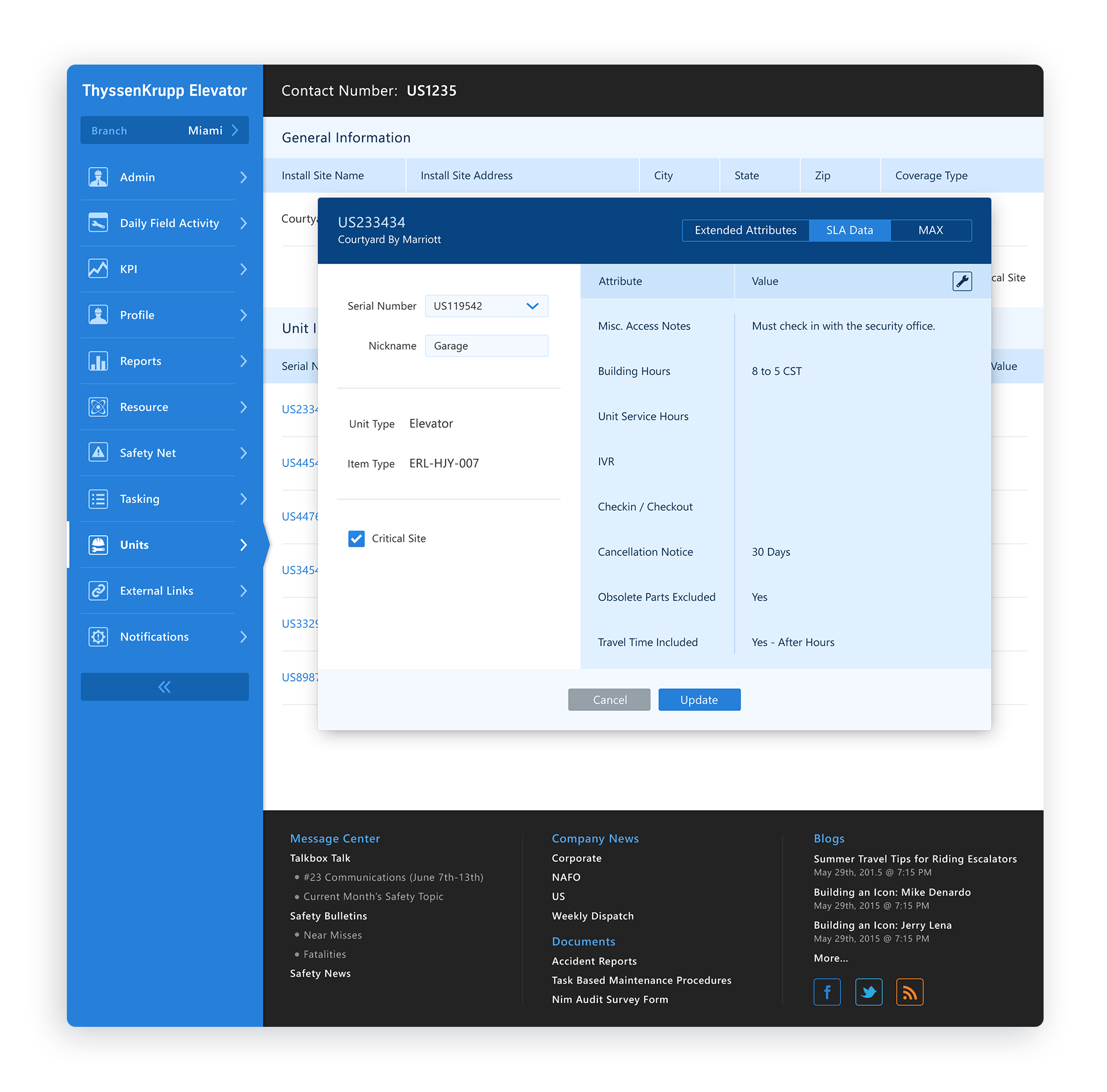The height and width of the screenshot is (1092, 1107).
Task: Switch to the Extended Attributes tab
Action: (x=745, y=230)
